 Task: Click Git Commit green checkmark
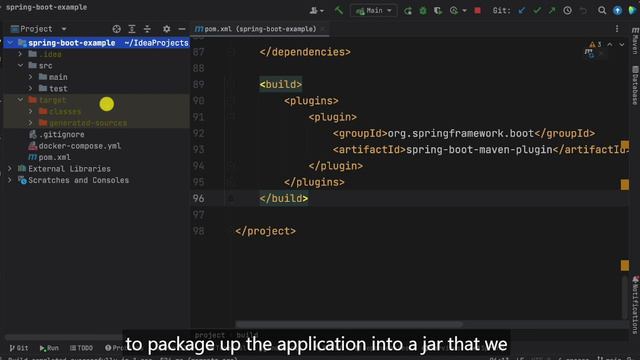[x=537, y=11]
